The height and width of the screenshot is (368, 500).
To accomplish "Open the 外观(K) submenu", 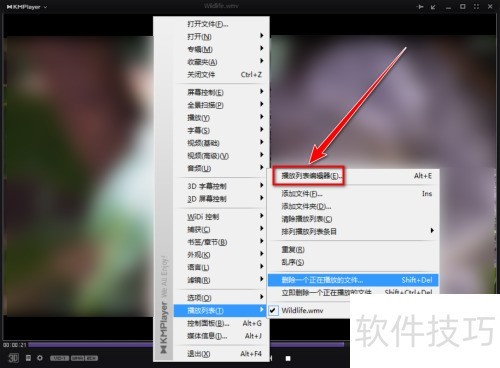I will pyautogui.click(x=220, y=255).
